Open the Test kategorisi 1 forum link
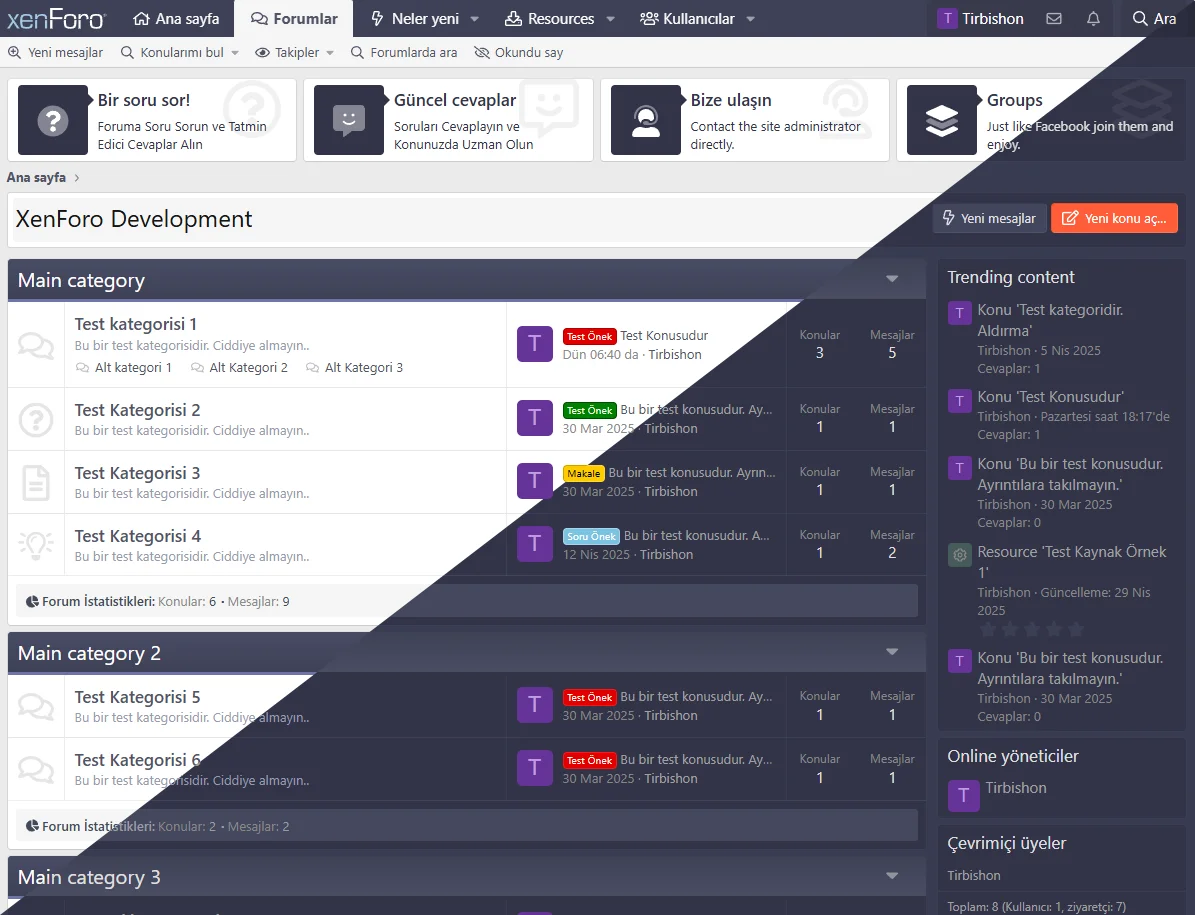The width and height of the screenshot is (1195, 915). click(x=135, y=324)
